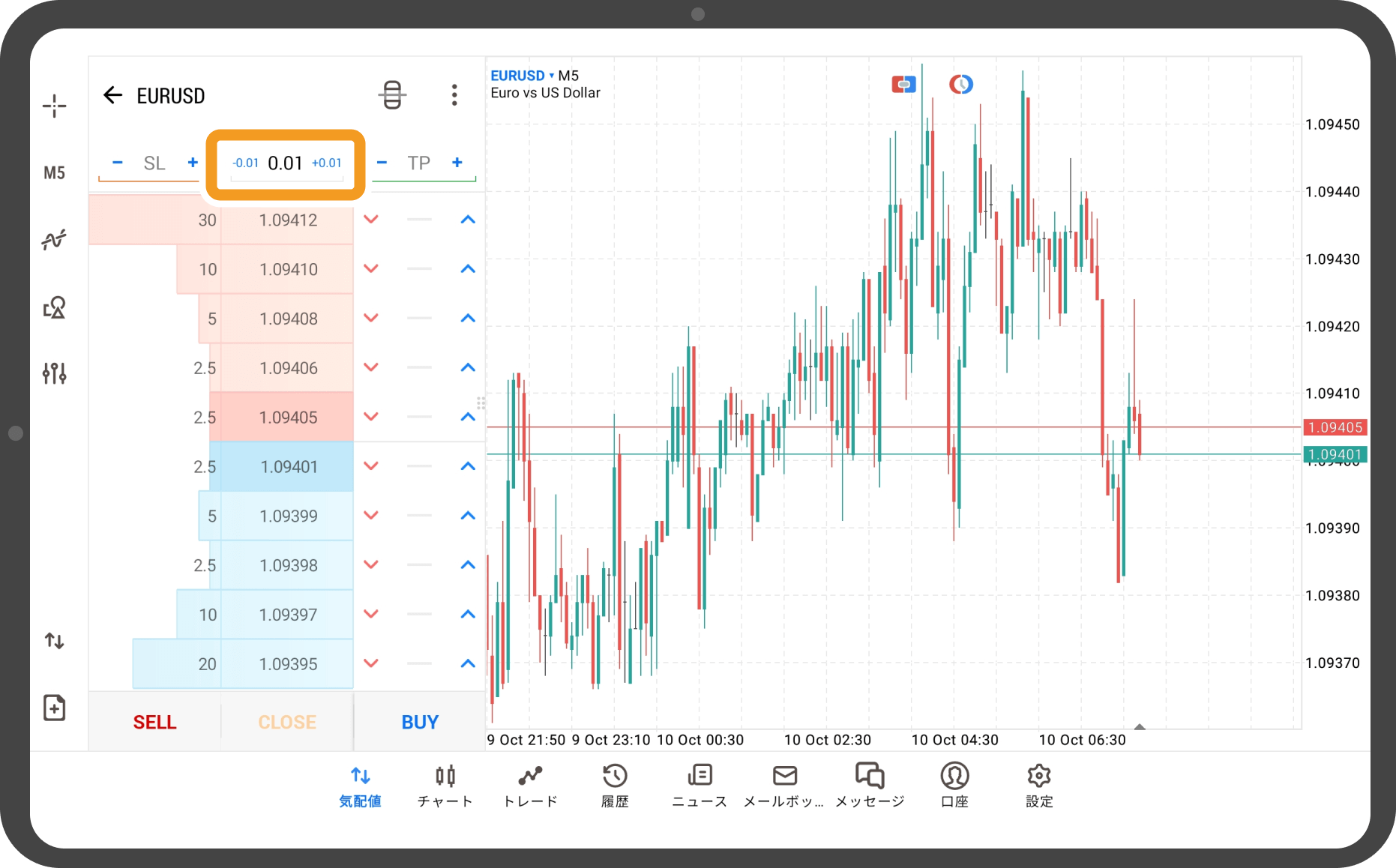Open the three-dot overflow menu
1396x868 pixels.
(454, 94)
